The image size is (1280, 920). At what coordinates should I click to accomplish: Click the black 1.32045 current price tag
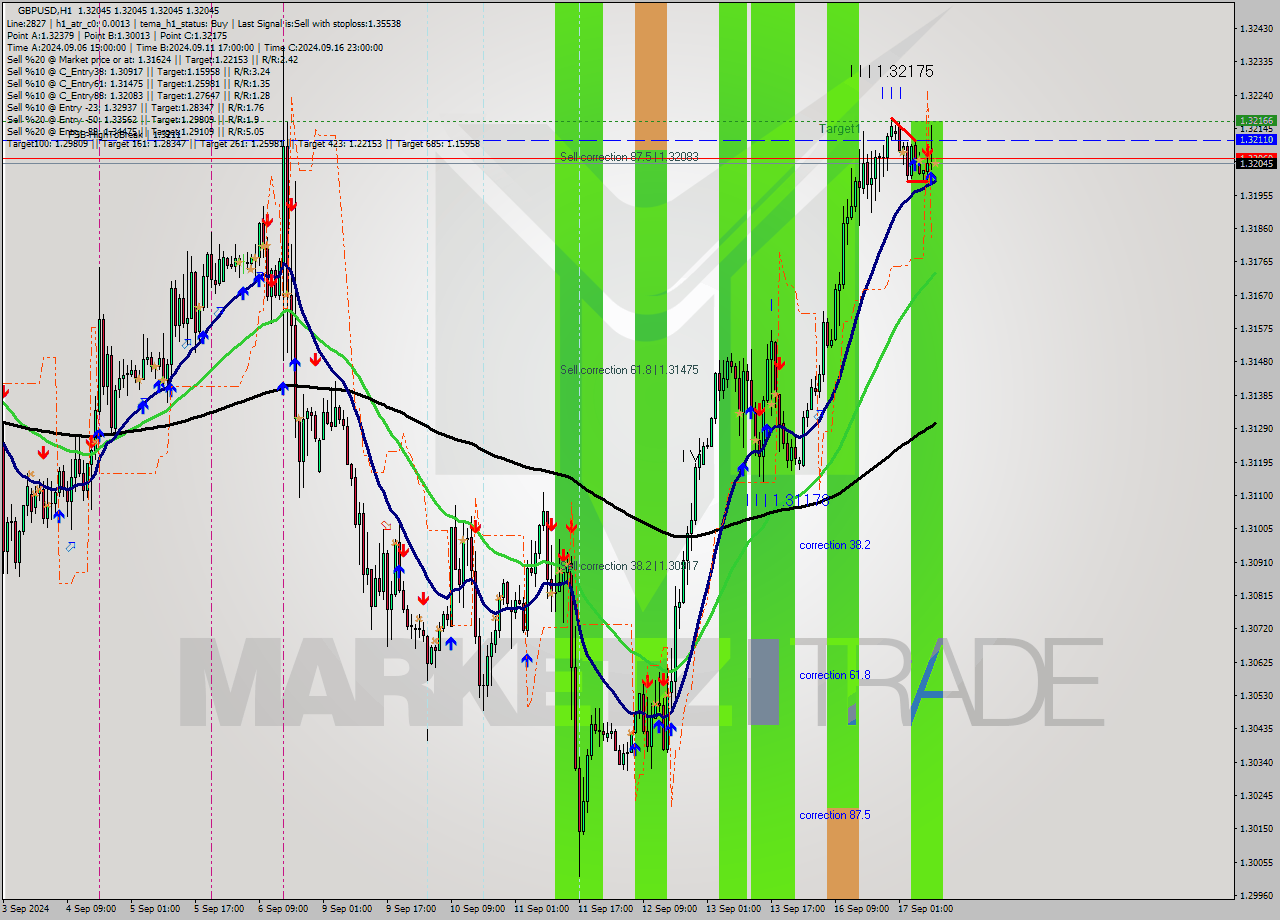coord(1256,164)
